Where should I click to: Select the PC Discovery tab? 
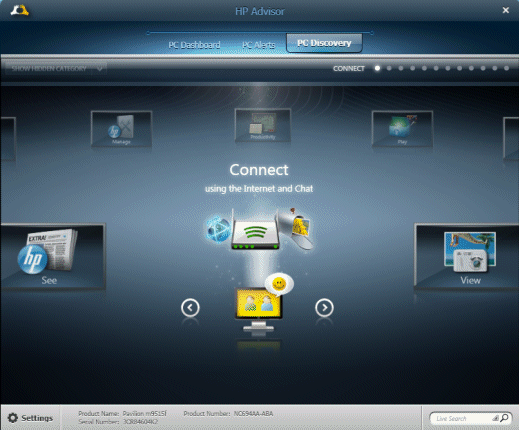pos(324,43)
